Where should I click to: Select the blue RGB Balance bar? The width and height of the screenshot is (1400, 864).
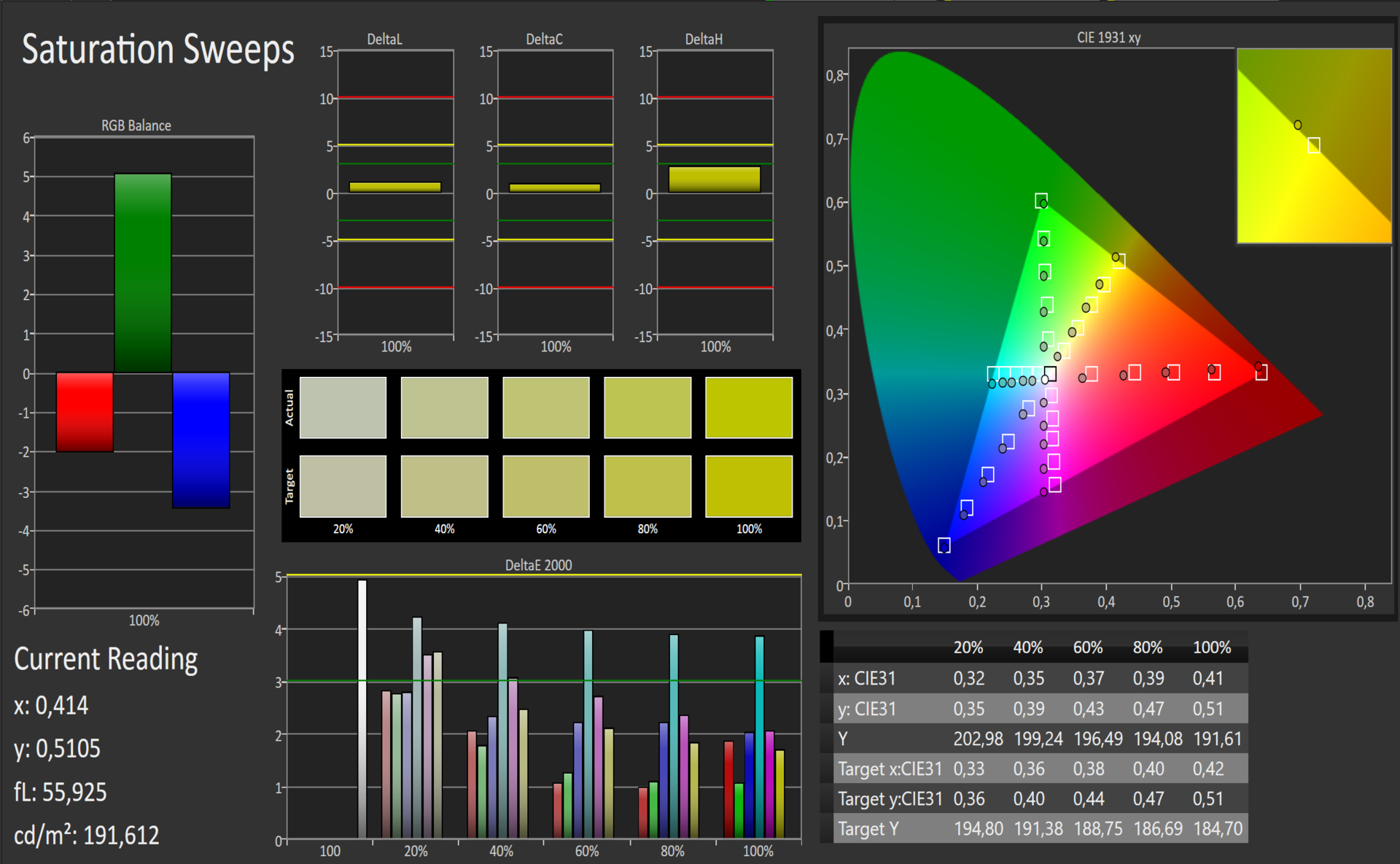click(201, 440)
